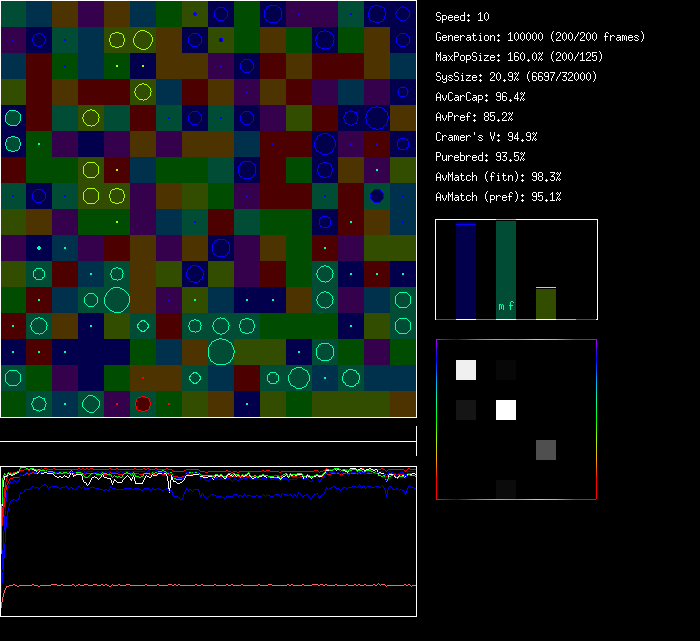Click the AvMatch (pref) 95.1% line
Viewport: 700px width, 641px height.
click(x=498, y=197)
